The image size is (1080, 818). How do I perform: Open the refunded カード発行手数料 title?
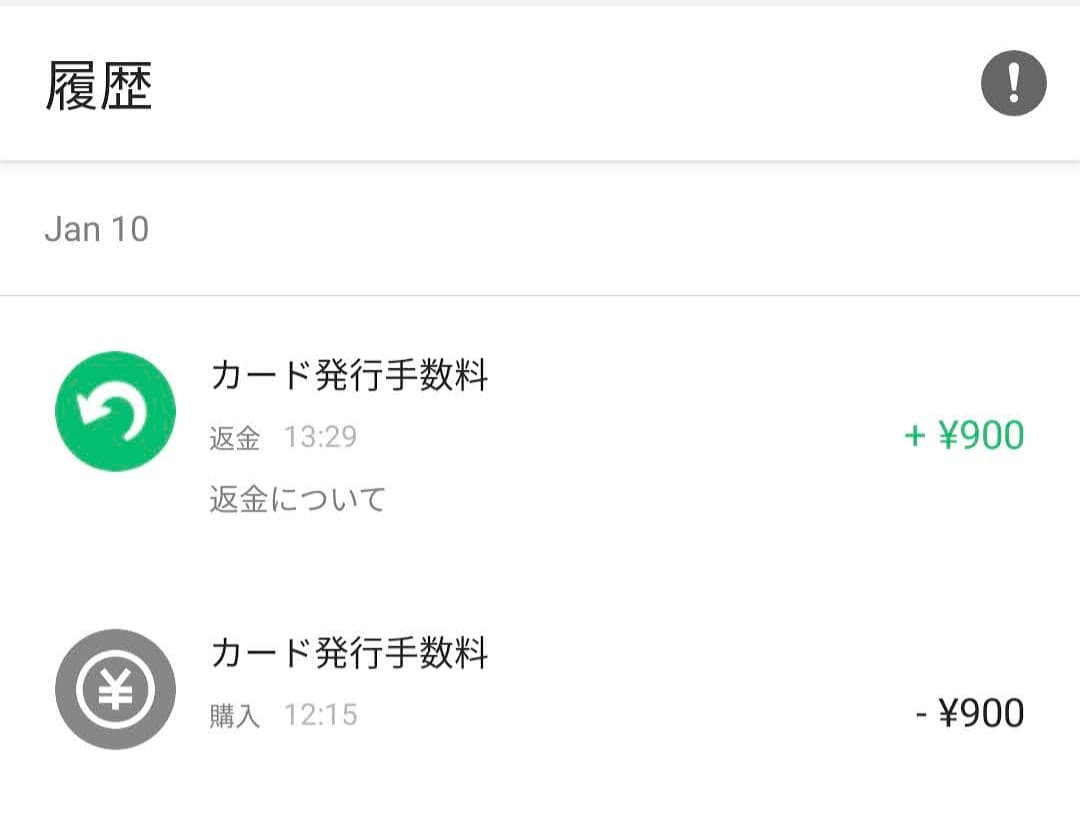(349, 376)
